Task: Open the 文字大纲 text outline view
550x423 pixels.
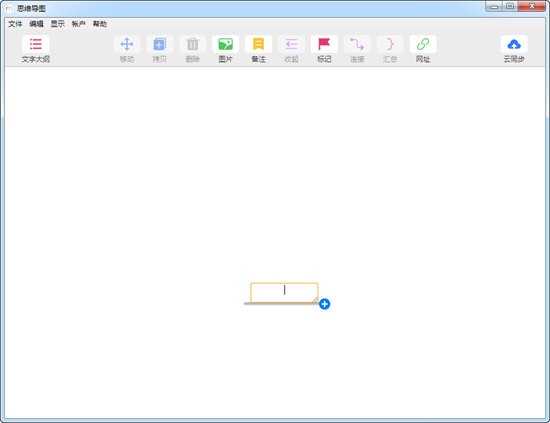Action: (35, 44)
